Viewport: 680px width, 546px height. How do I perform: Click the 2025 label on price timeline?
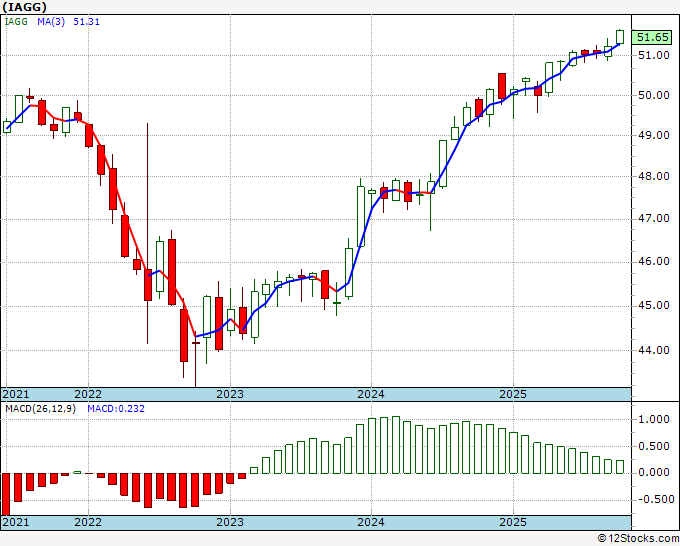513,394
